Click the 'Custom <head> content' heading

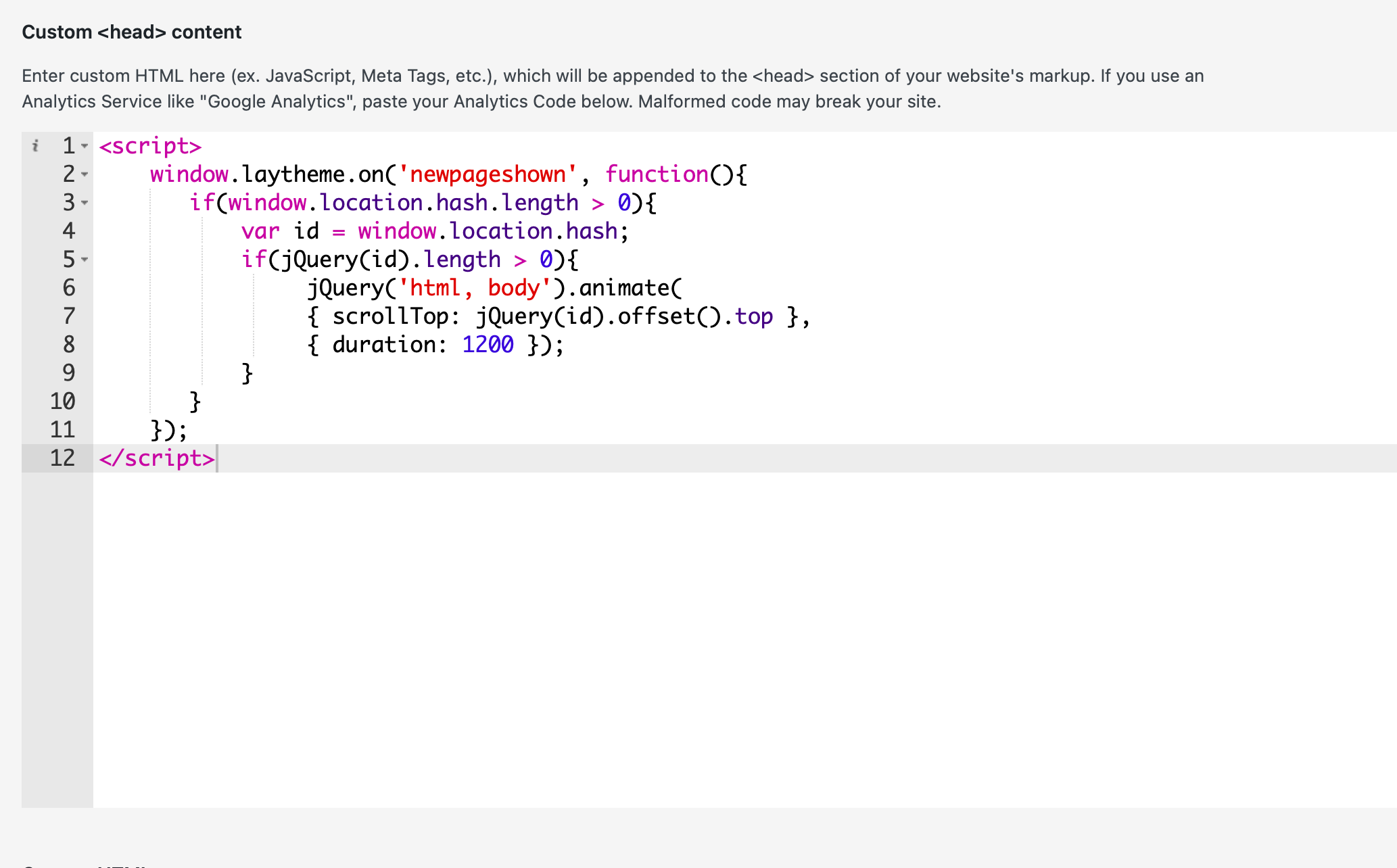tap(132, 32)
